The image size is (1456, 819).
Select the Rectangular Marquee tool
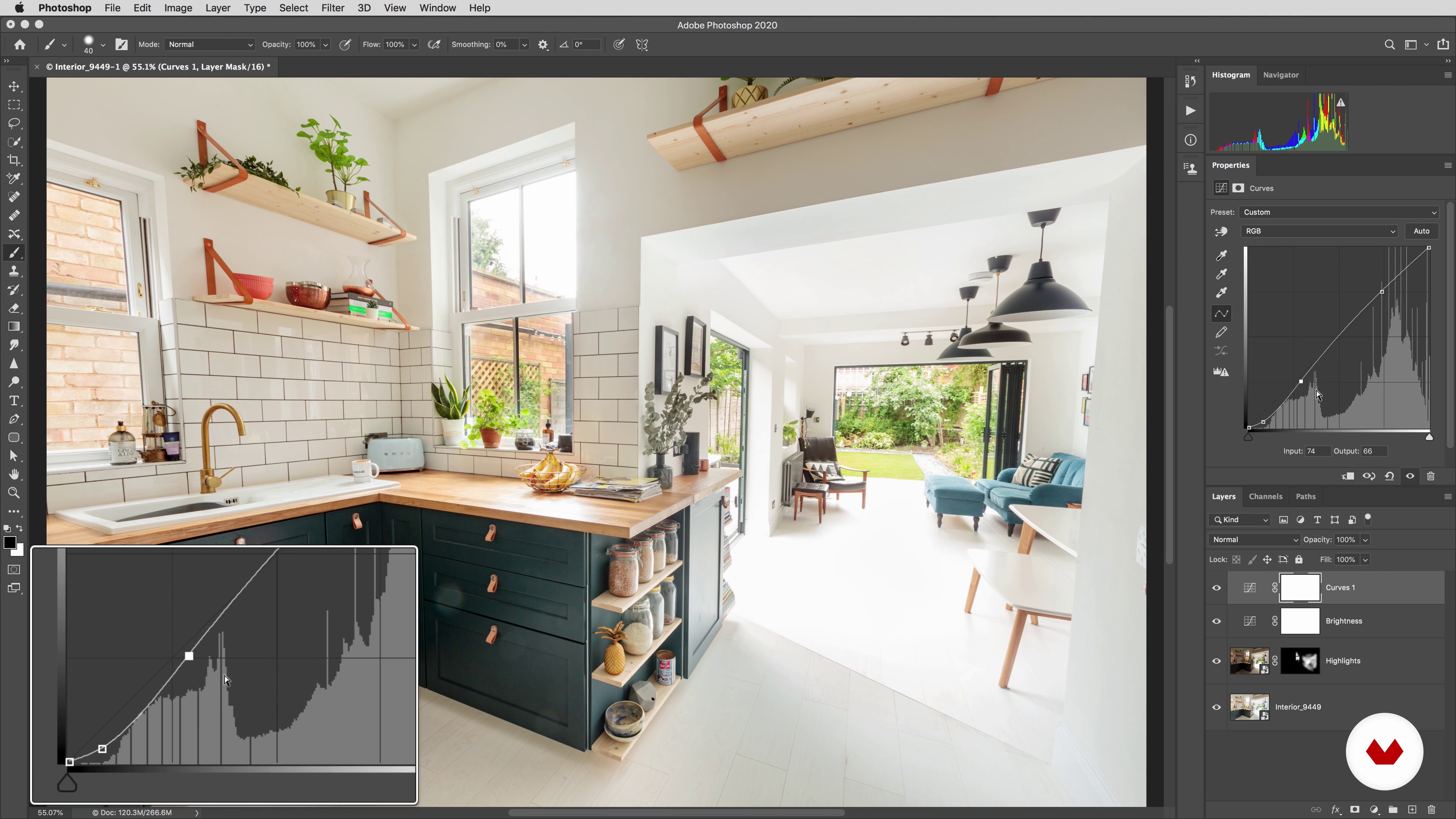[x=14, y=105]
